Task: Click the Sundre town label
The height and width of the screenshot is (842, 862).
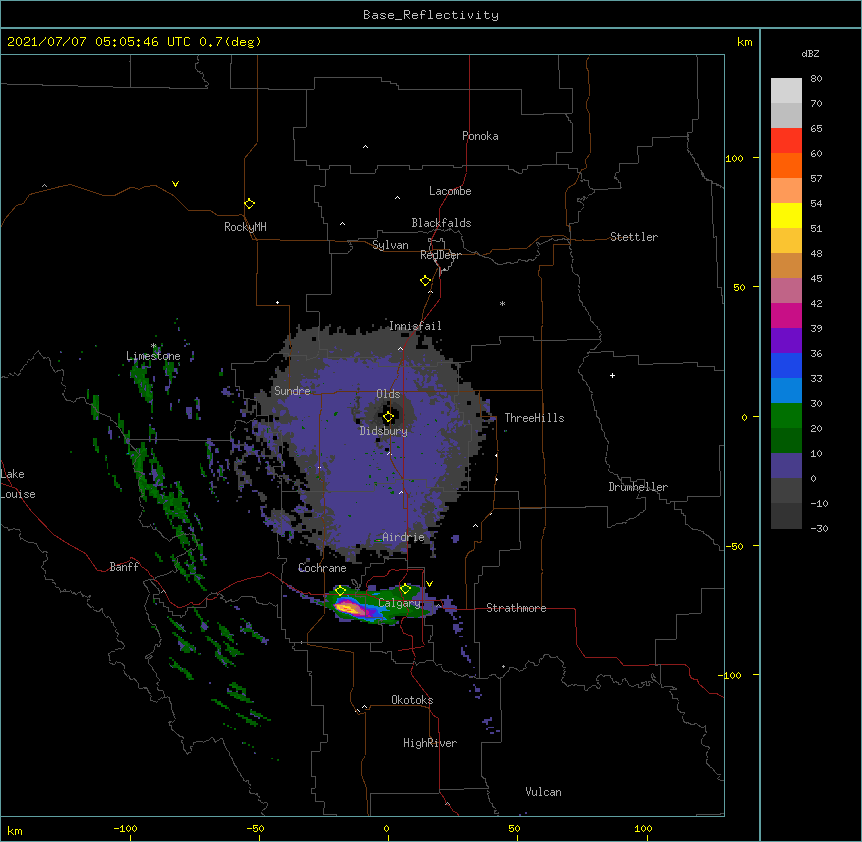Action: click(x=292, y=391)
